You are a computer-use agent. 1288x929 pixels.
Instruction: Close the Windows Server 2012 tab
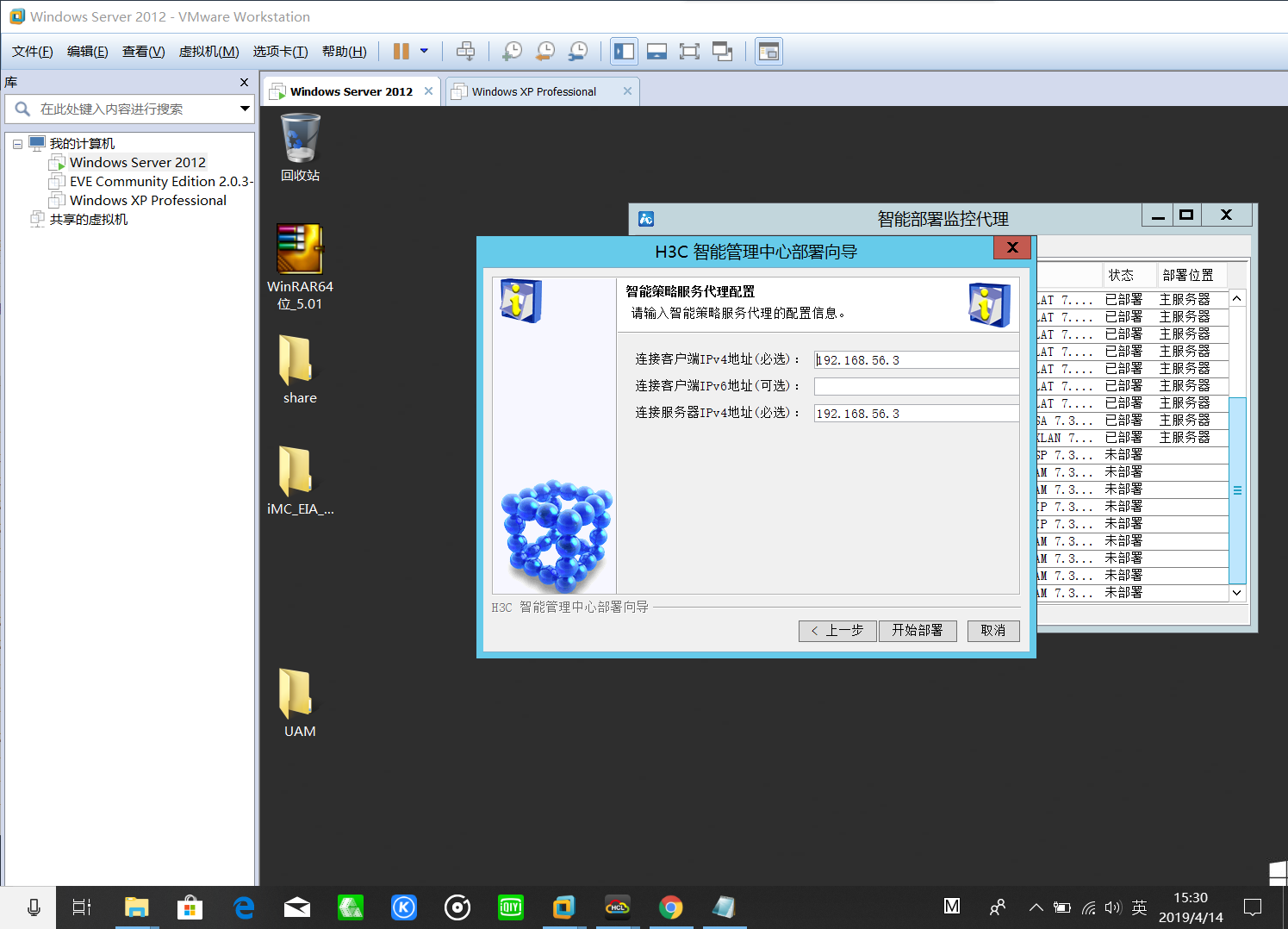[x=428, y=91]
